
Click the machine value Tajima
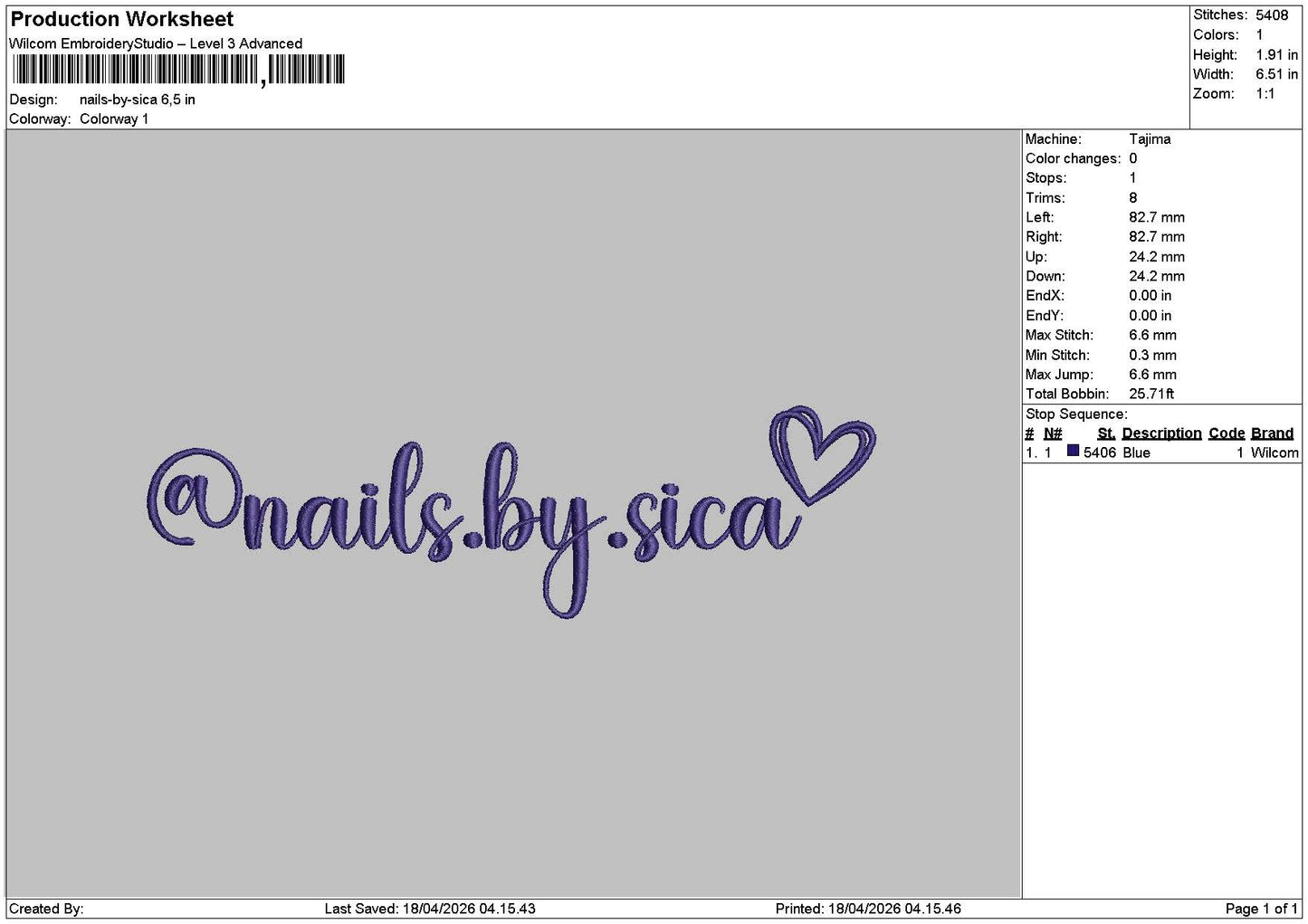click(x=1150, y=139)
